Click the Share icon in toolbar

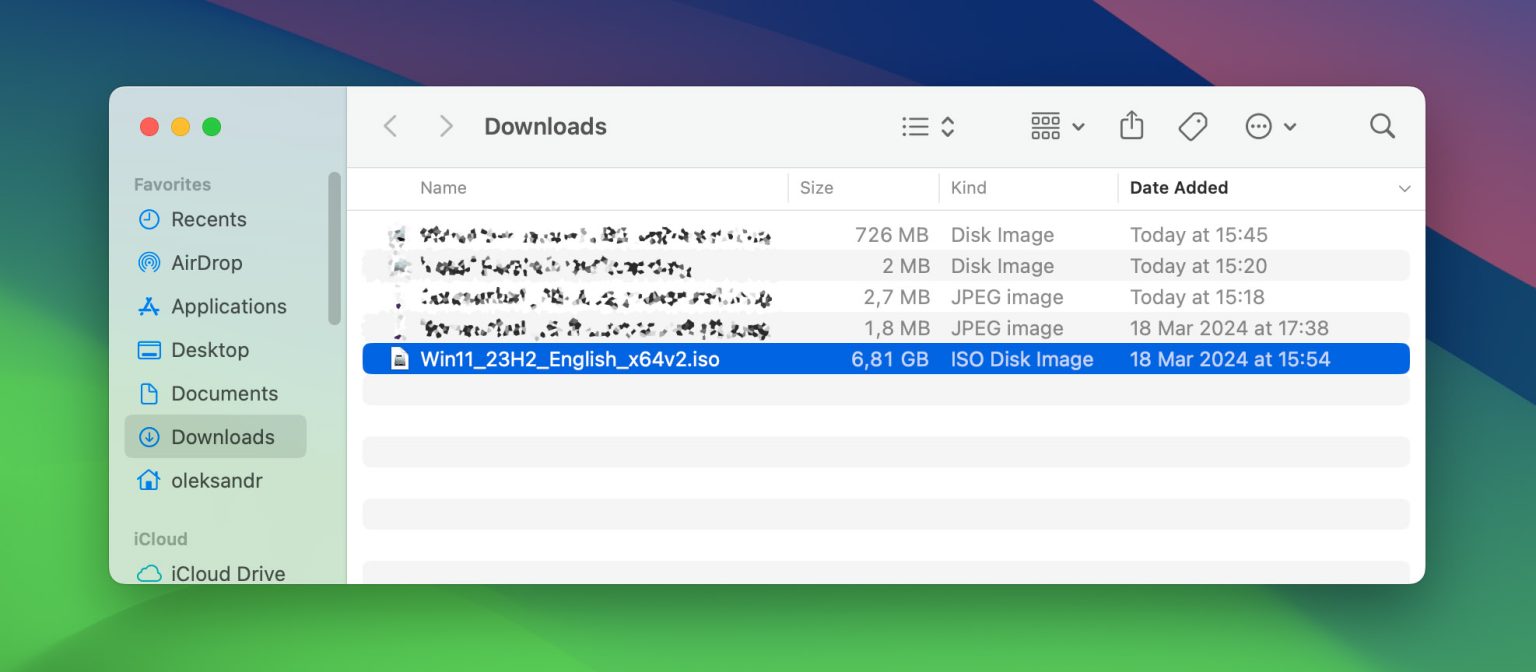[1131, 126]
